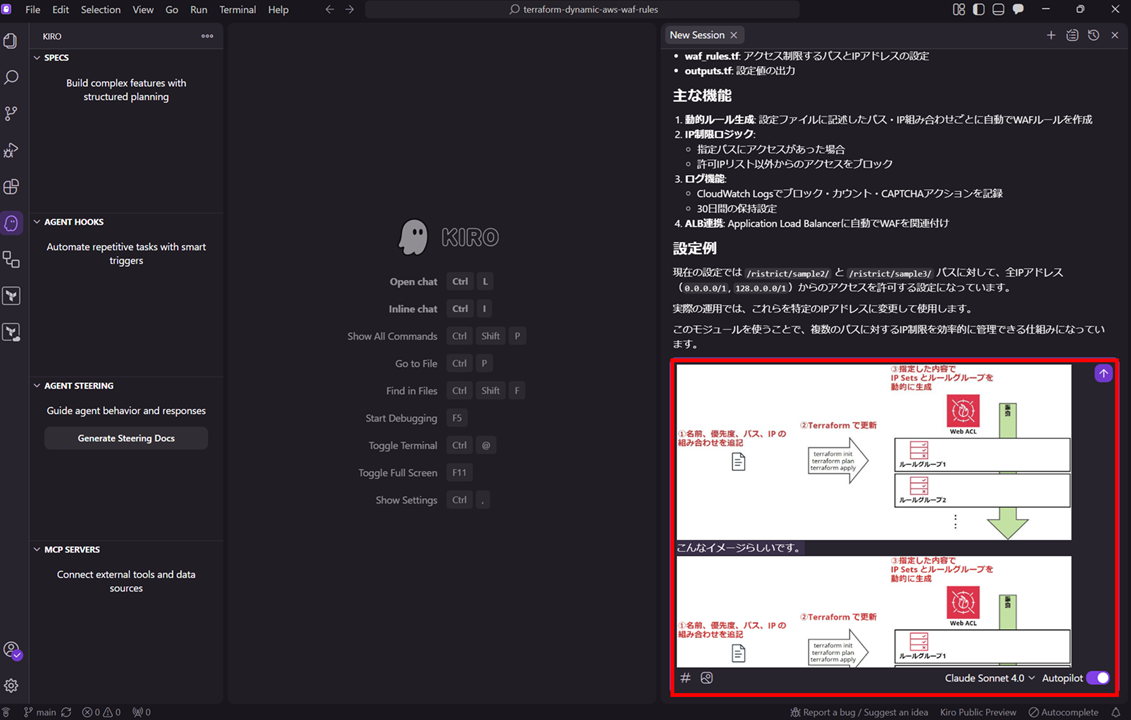Toggle the bottom panel icon

tap(998, 9)
